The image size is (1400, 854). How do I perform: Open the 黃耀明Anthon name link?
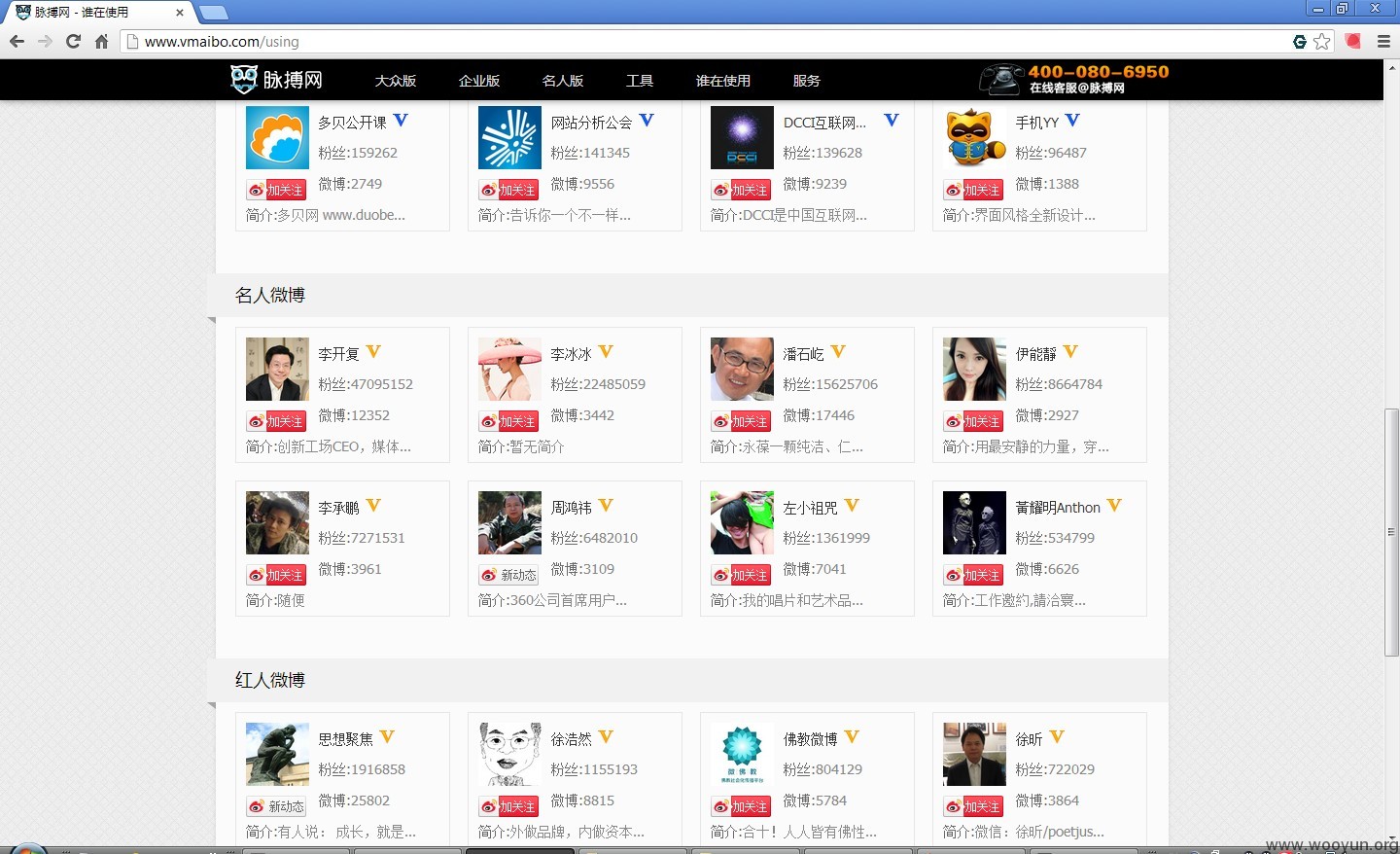(x=1058, y=508)
